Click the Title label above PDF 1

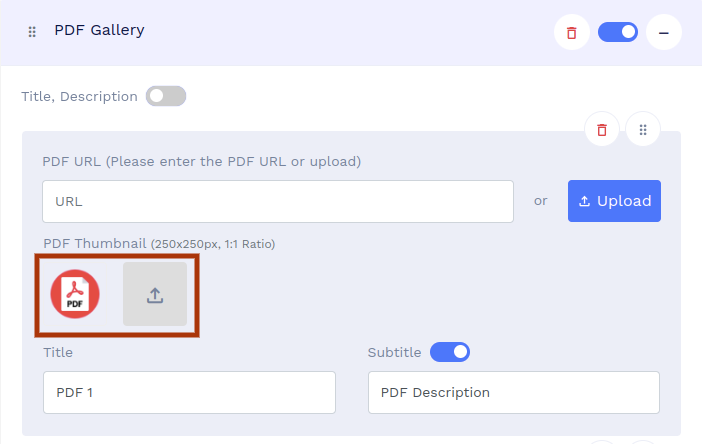coord(58,352)
